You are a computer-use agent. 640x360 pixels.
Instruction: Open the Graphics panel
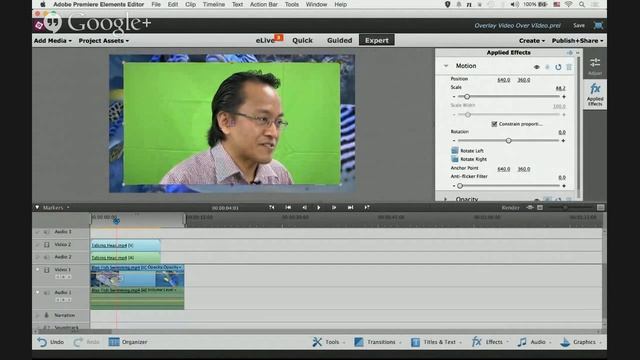click(x=580, y=342)
